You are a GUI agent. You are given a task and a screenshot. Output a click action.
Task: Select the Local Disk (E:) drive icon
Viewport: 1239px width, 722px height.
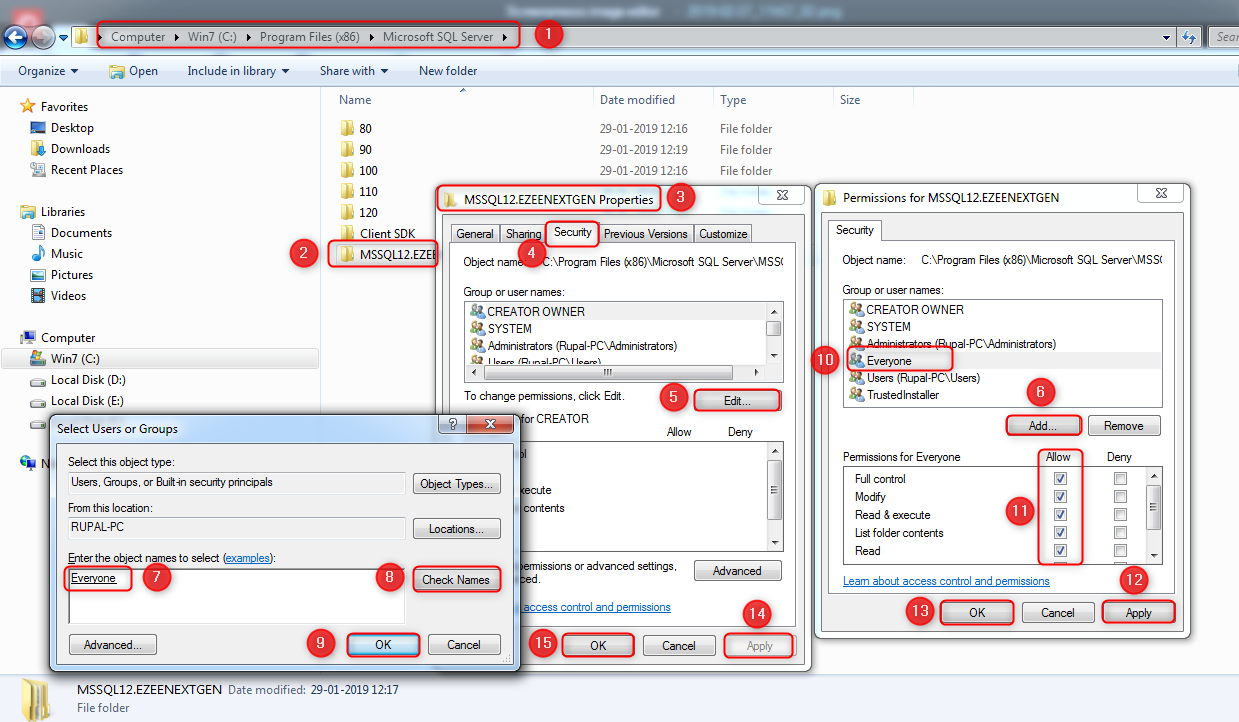[x=38, y=401]
